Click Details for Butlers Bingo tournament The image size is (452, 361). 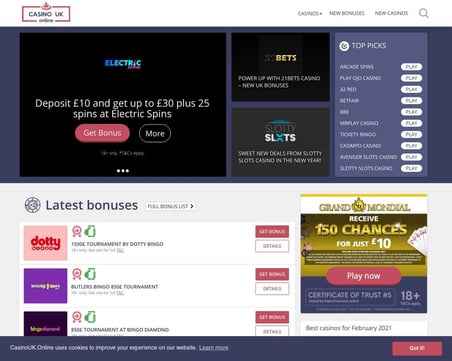coord(272,289)
